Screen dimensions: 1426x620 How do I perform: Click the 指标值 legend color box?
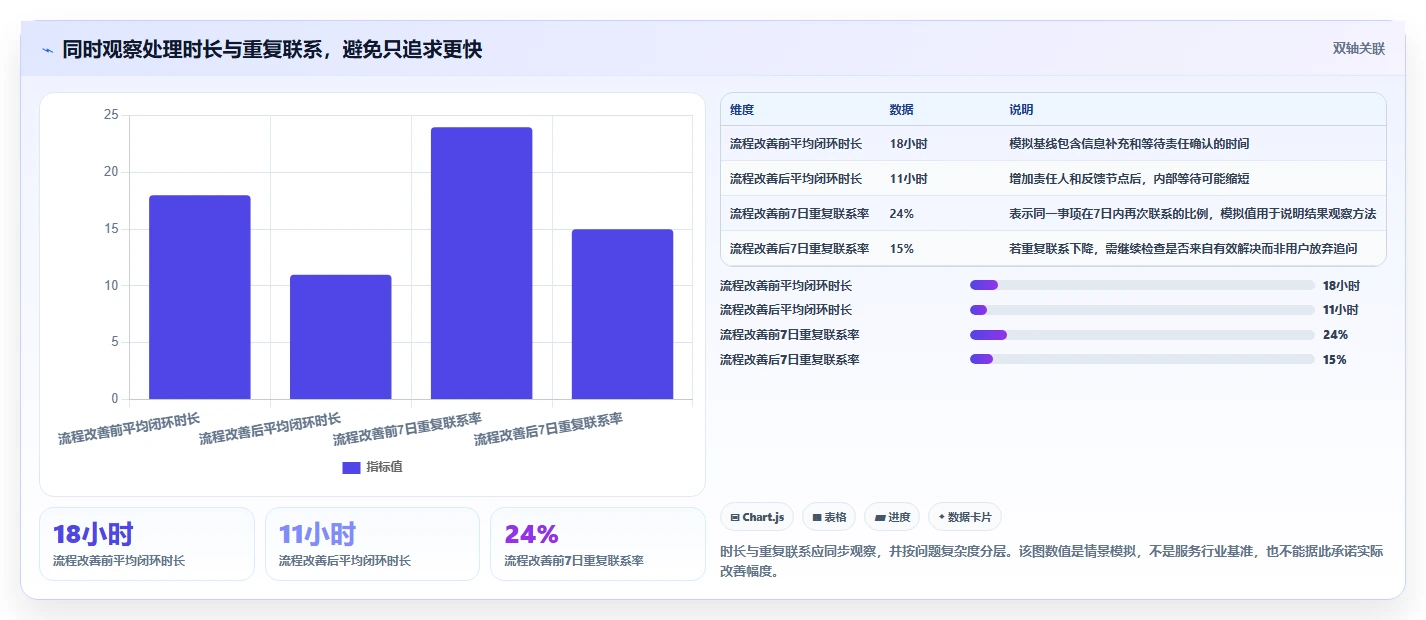tap(351, 467)
